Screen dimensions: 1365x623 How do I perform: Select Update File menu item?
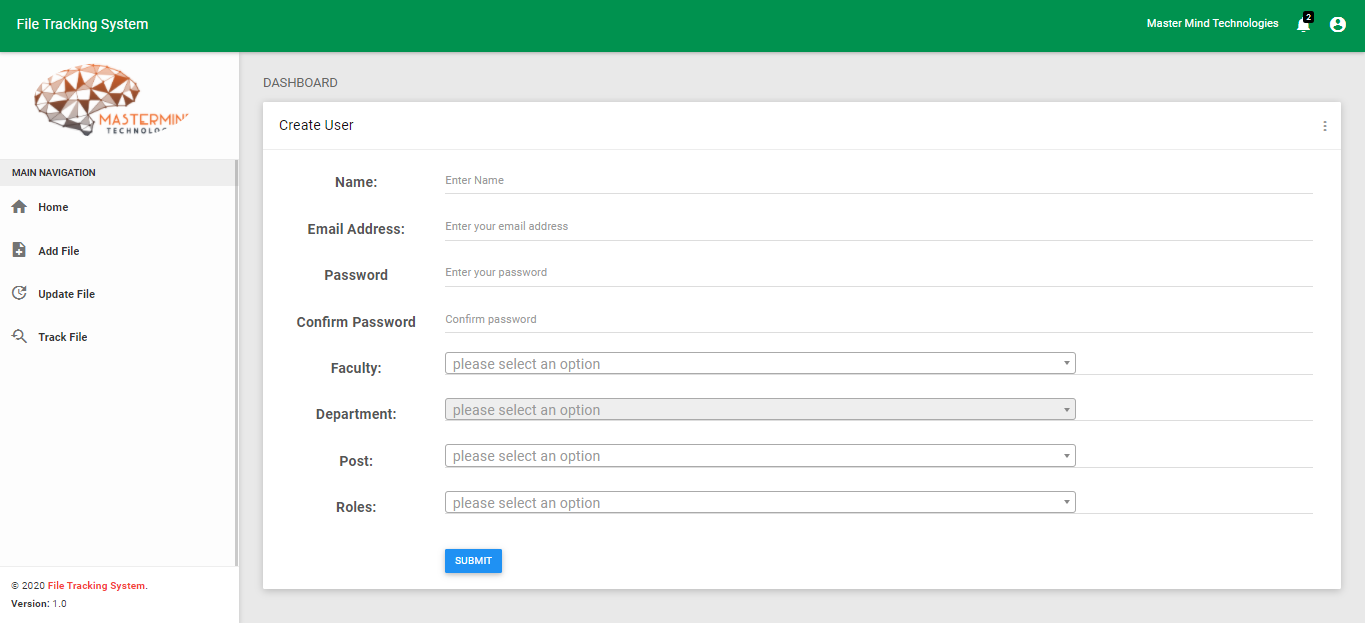pos(66,294)
